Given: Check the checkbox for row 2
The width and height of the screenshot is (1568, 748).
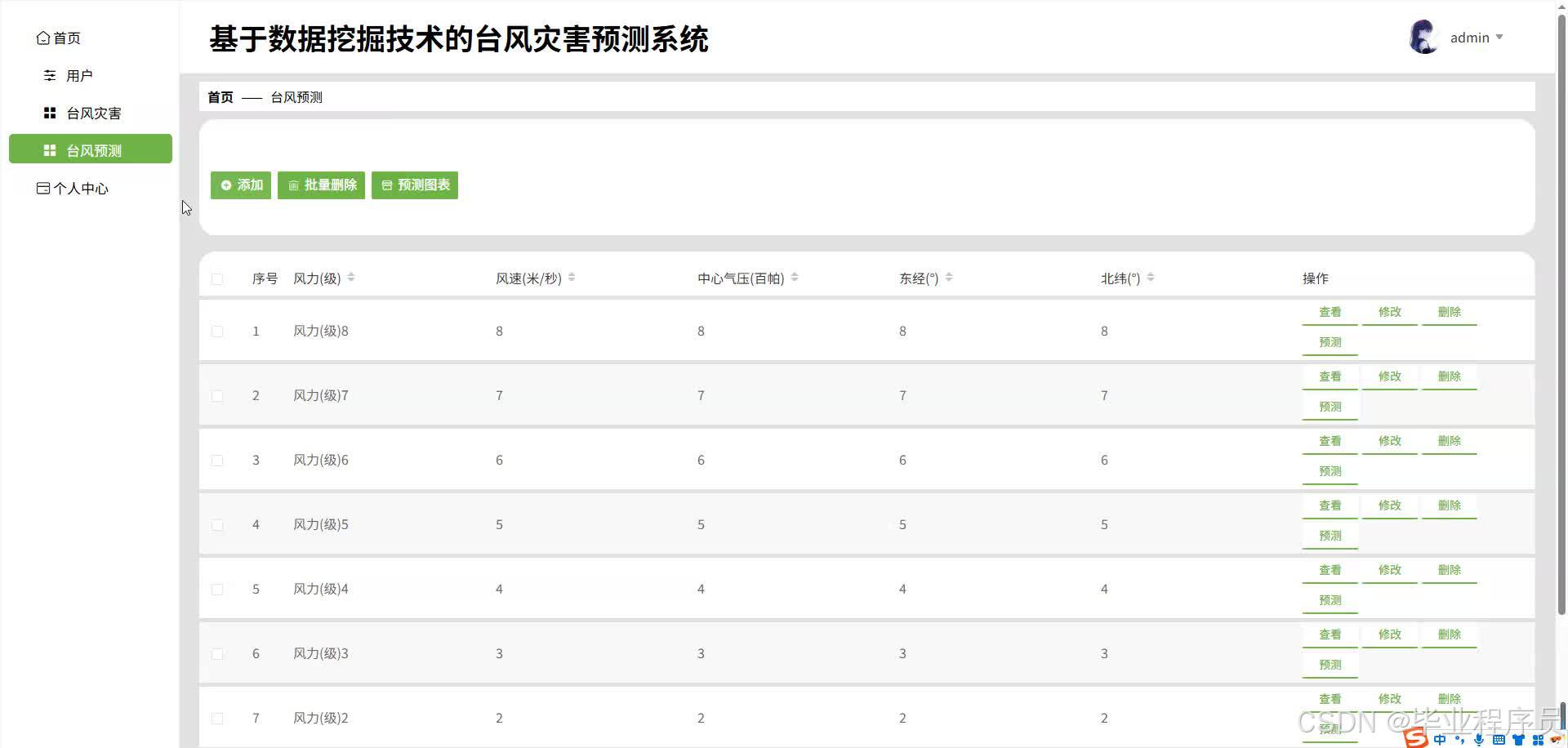Looking at the screenshot, I should point(217,396).
